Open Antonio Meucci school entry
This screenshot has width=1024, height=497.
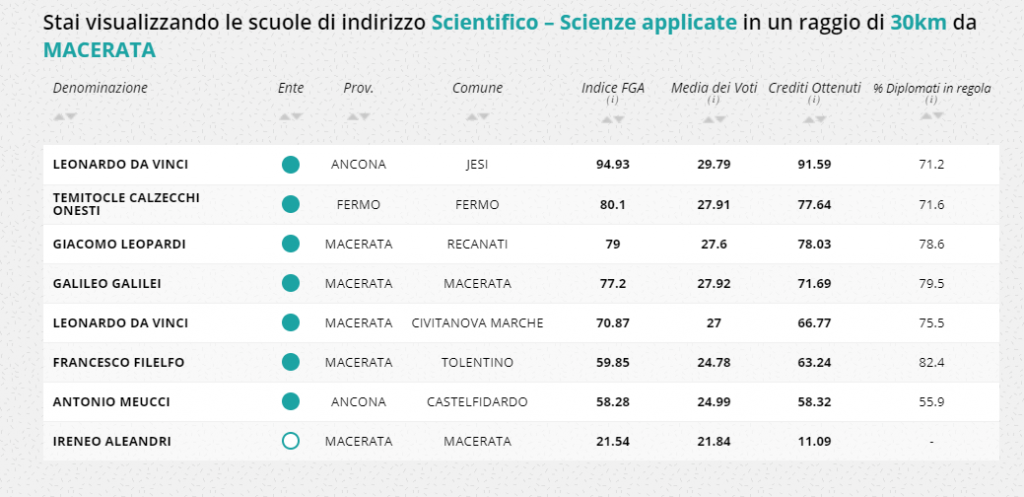(x=112, y=402)
